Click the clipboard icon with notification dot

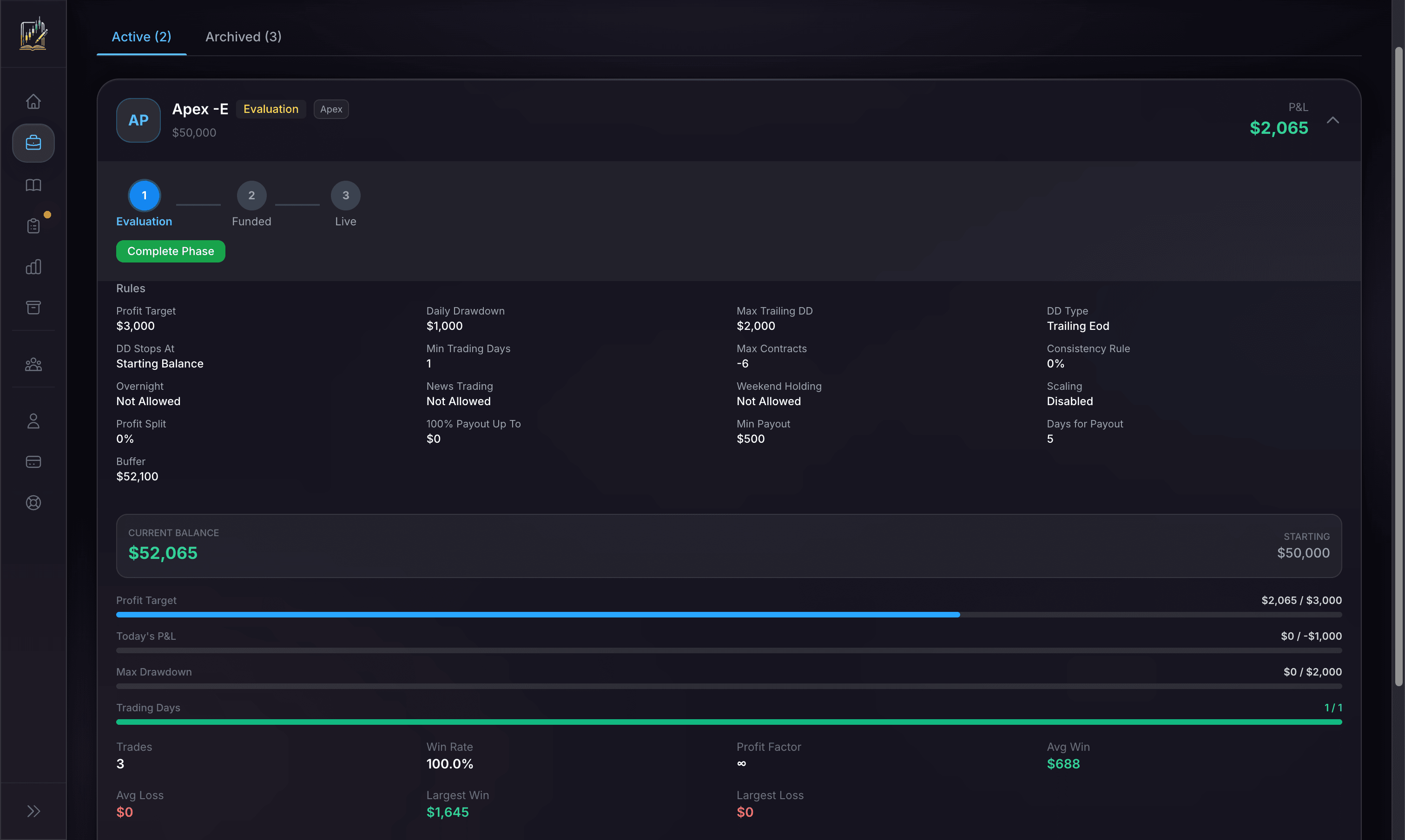pyautogui.click(x=33, y=225)
